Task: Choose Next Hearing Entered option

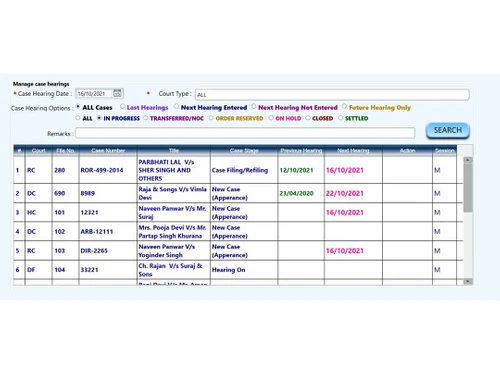Action: (177, 106)
